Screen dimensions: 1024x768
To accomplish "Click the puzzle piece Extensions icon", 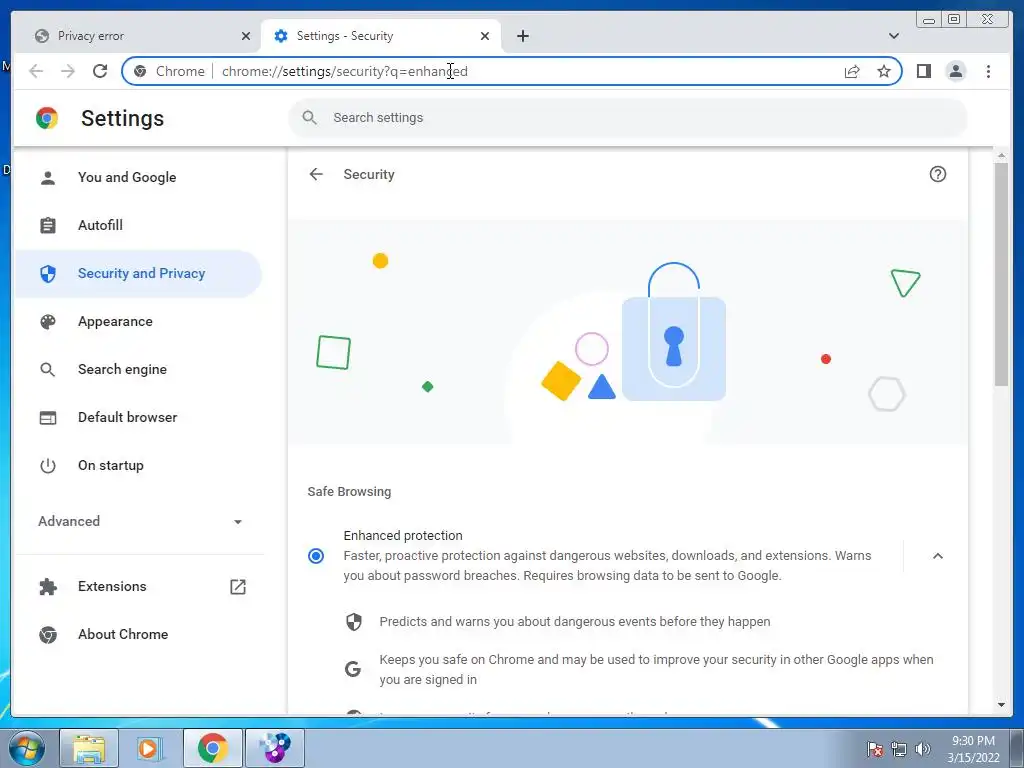I will 48,586.
